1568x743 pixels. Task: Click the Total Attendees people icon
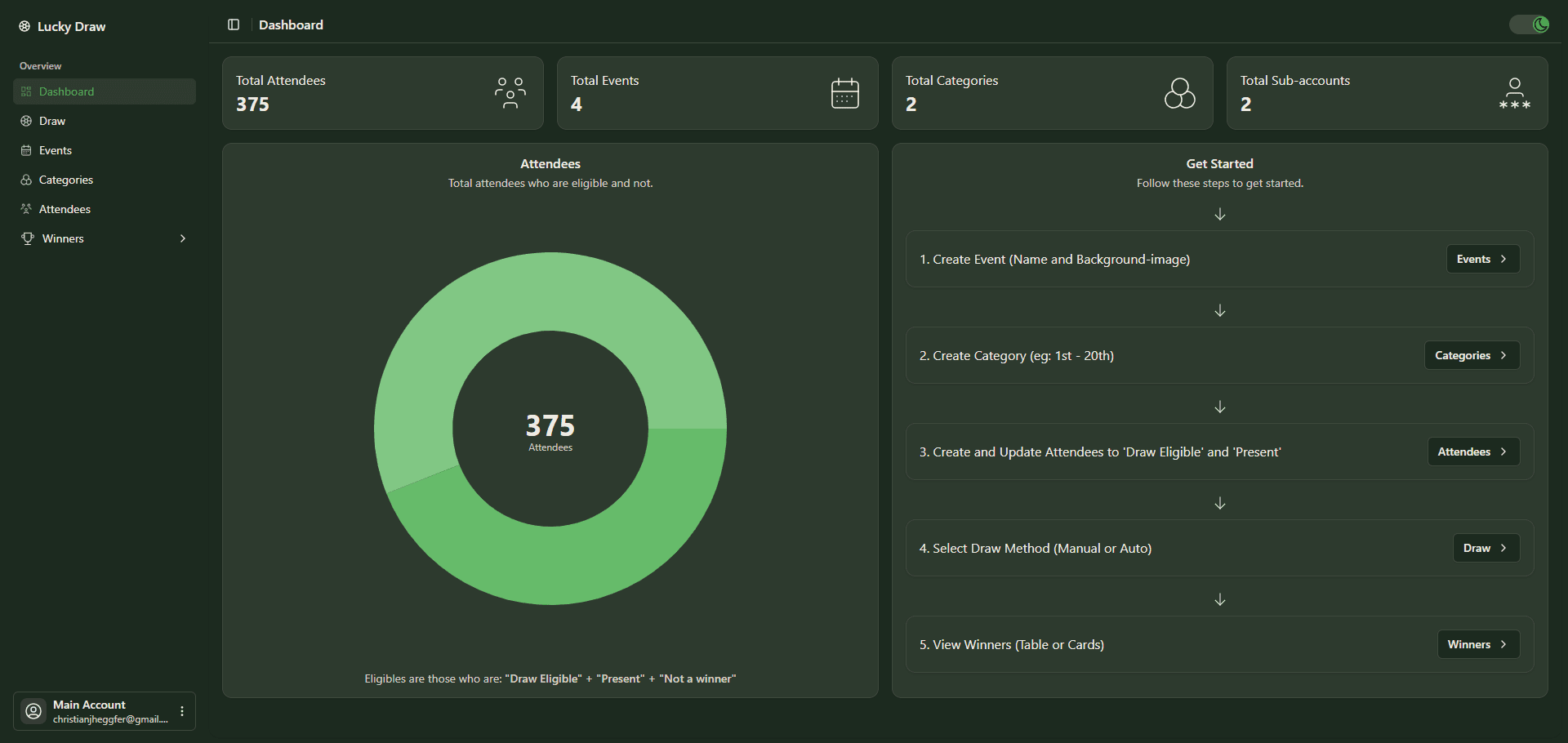(510, 93)
